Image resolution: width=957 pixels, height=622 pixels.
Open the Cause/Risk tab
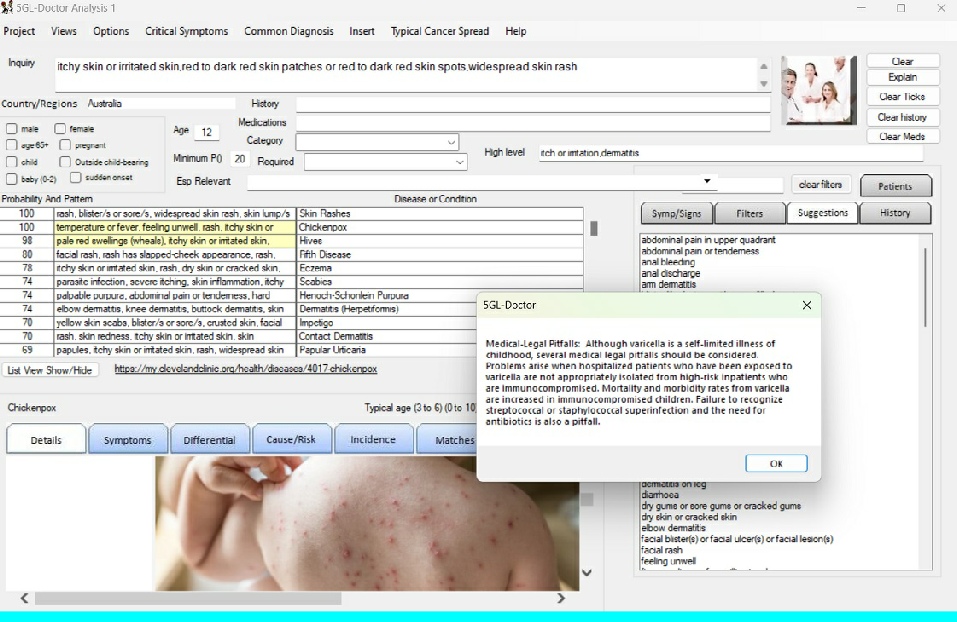pyautogui.click(x=291, y=439)
